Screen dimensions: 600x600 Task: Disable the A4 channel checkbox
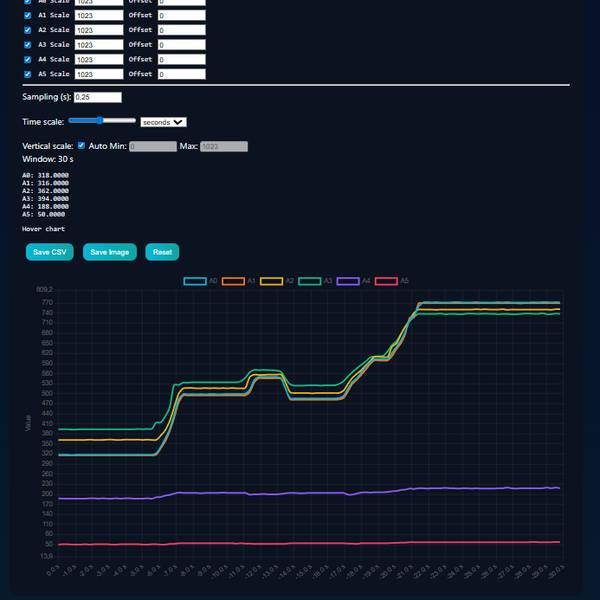28,59
